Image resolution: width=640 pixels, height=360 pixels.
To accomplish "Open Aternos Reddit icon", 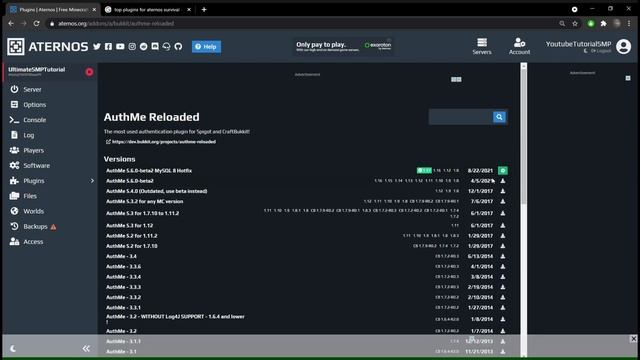I will [x=143, y=47].
